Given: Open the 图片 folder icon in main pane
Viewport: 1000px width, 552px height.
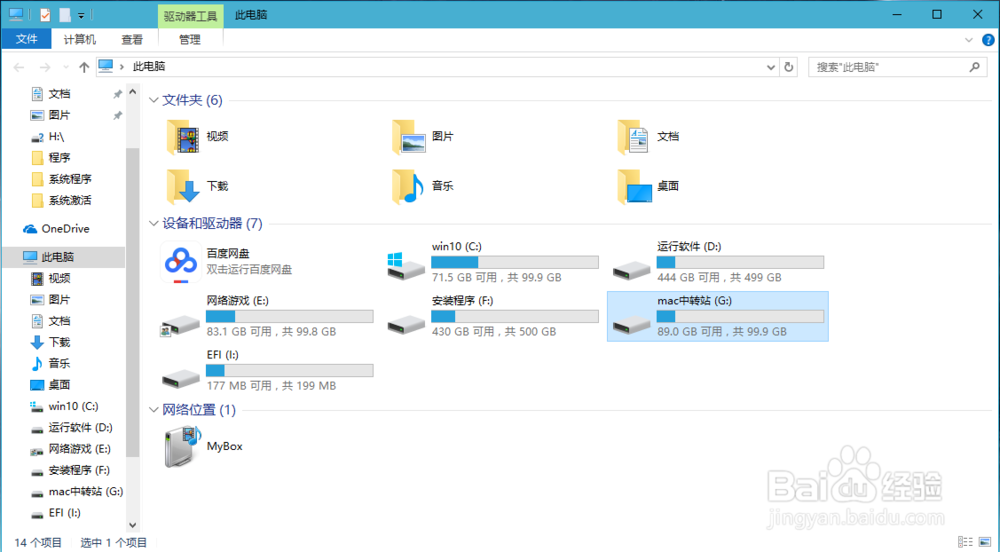Looking at the screenshot, I should pos(409,136).
